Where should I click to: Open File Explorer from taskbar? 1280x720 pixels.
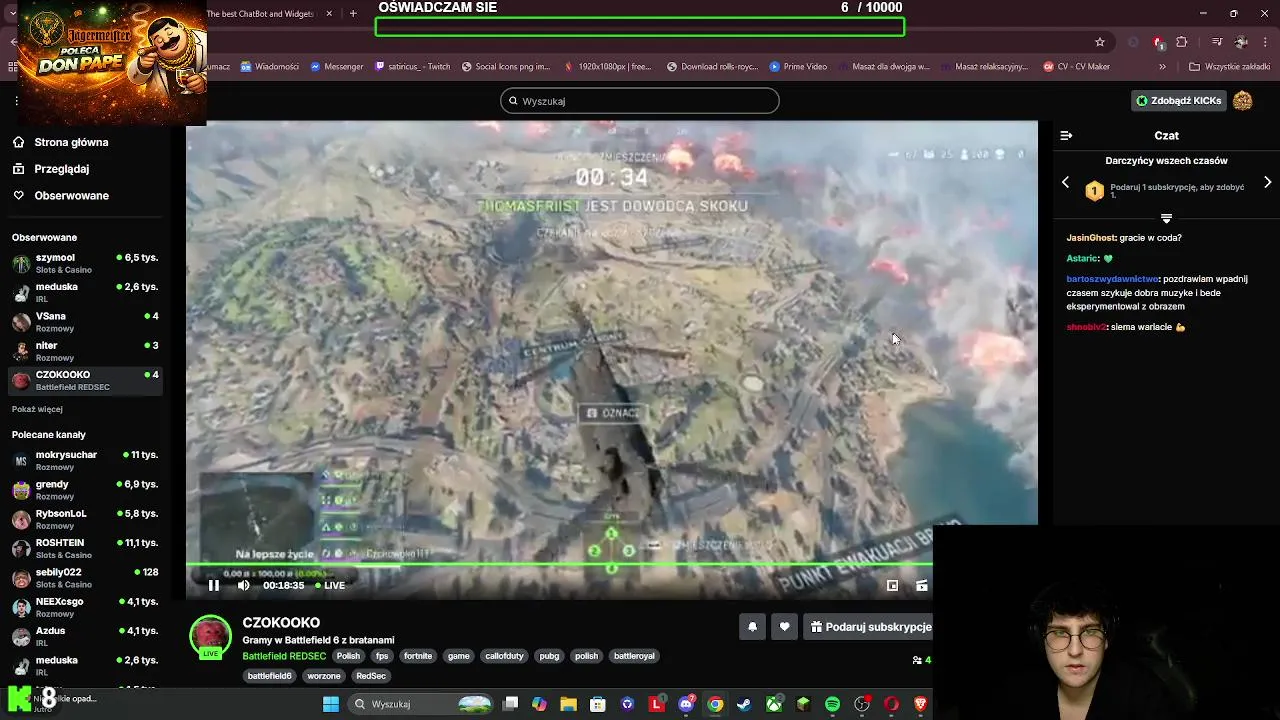point(568,704)
